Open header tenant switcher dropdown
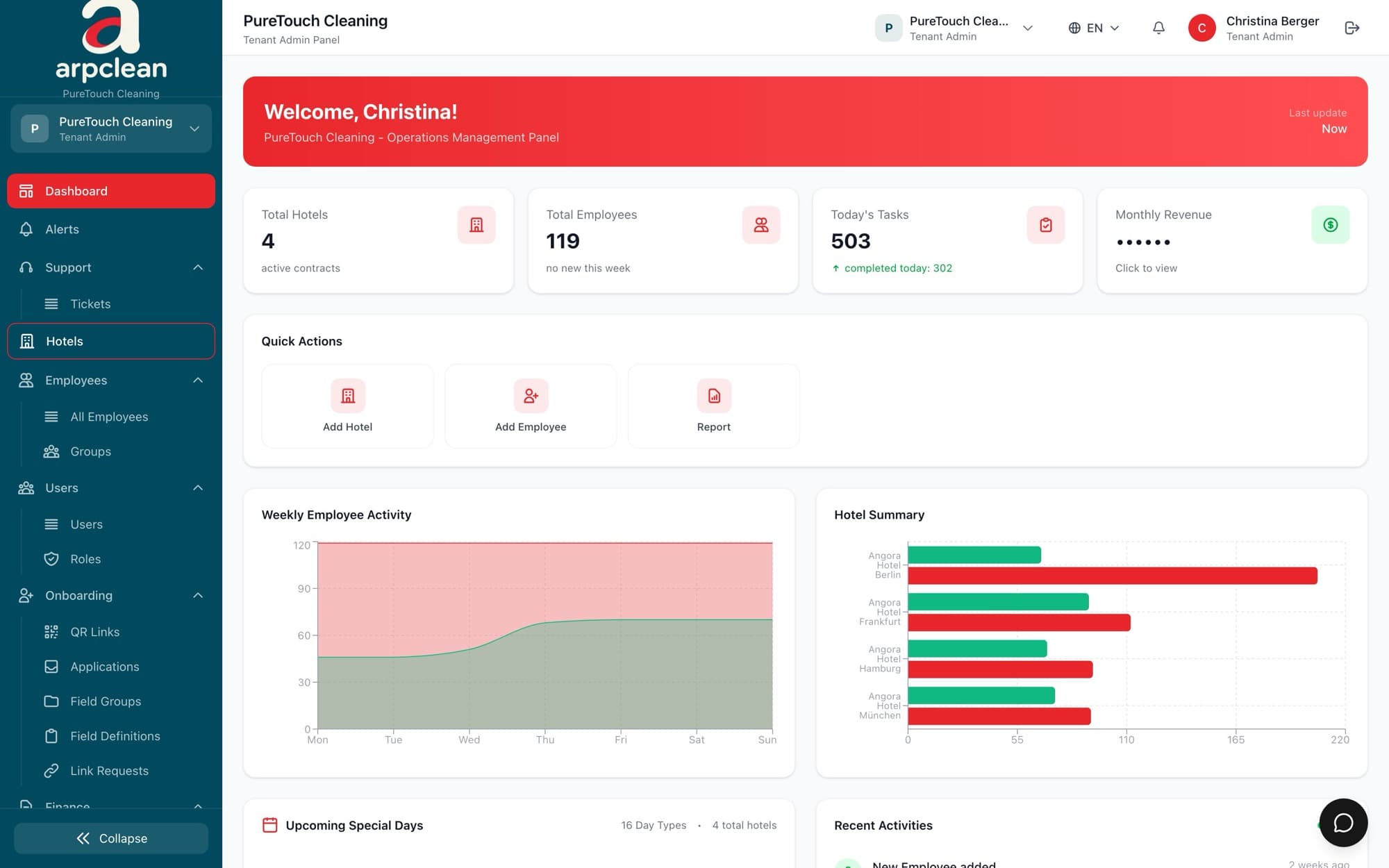This screenshot has height=868, width=1389. coord(954,28)
